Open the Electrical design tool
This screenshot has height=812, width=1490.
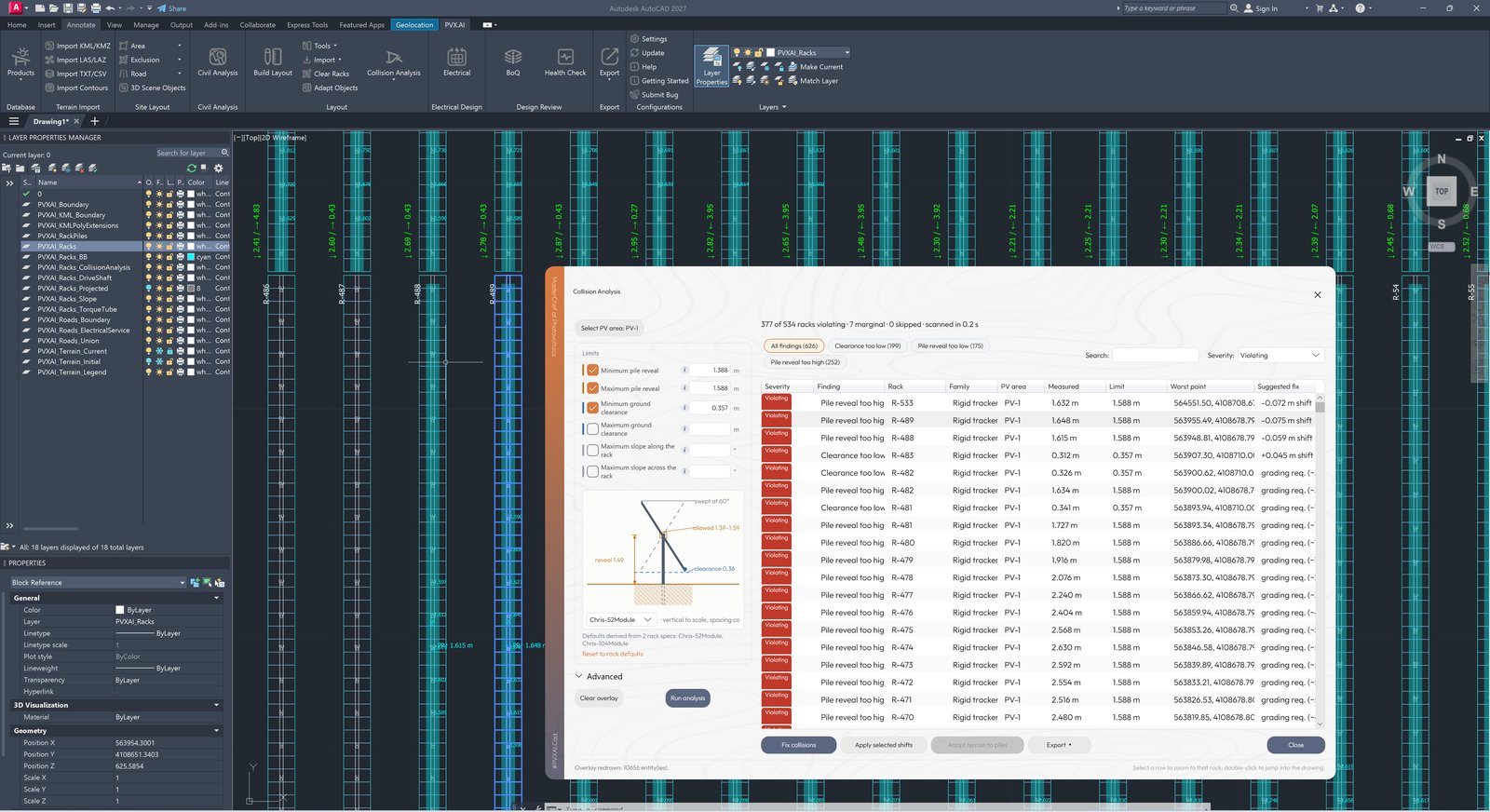coord(456,62)
